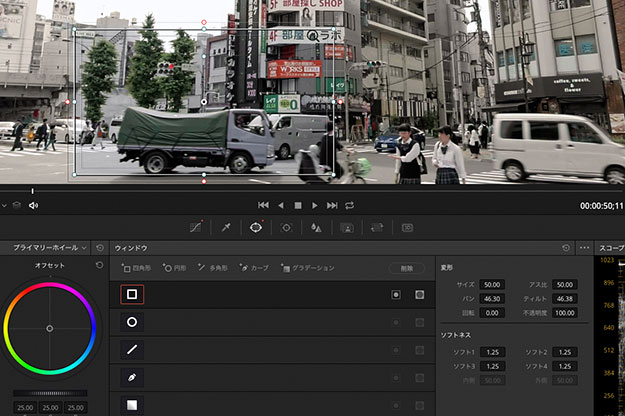Open the Blur/Sharpen palette icon
The width and height of the screenshot is (625, 416).
click(316, 227)
